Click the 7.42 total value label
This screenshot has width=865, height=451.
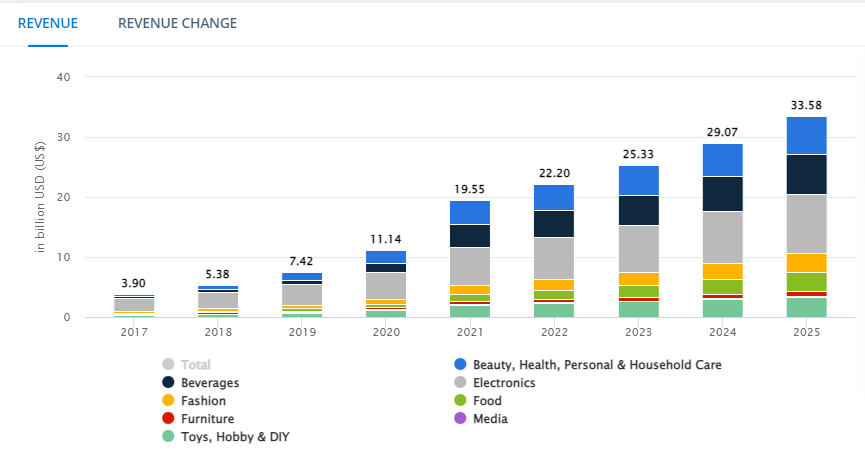pos(301,261)
